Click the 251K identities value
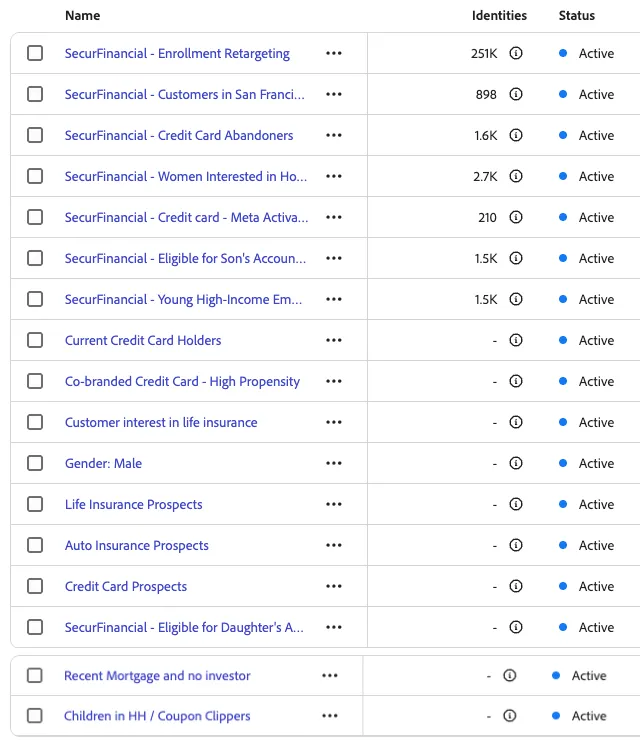The image size is (640, 740). 484,53
